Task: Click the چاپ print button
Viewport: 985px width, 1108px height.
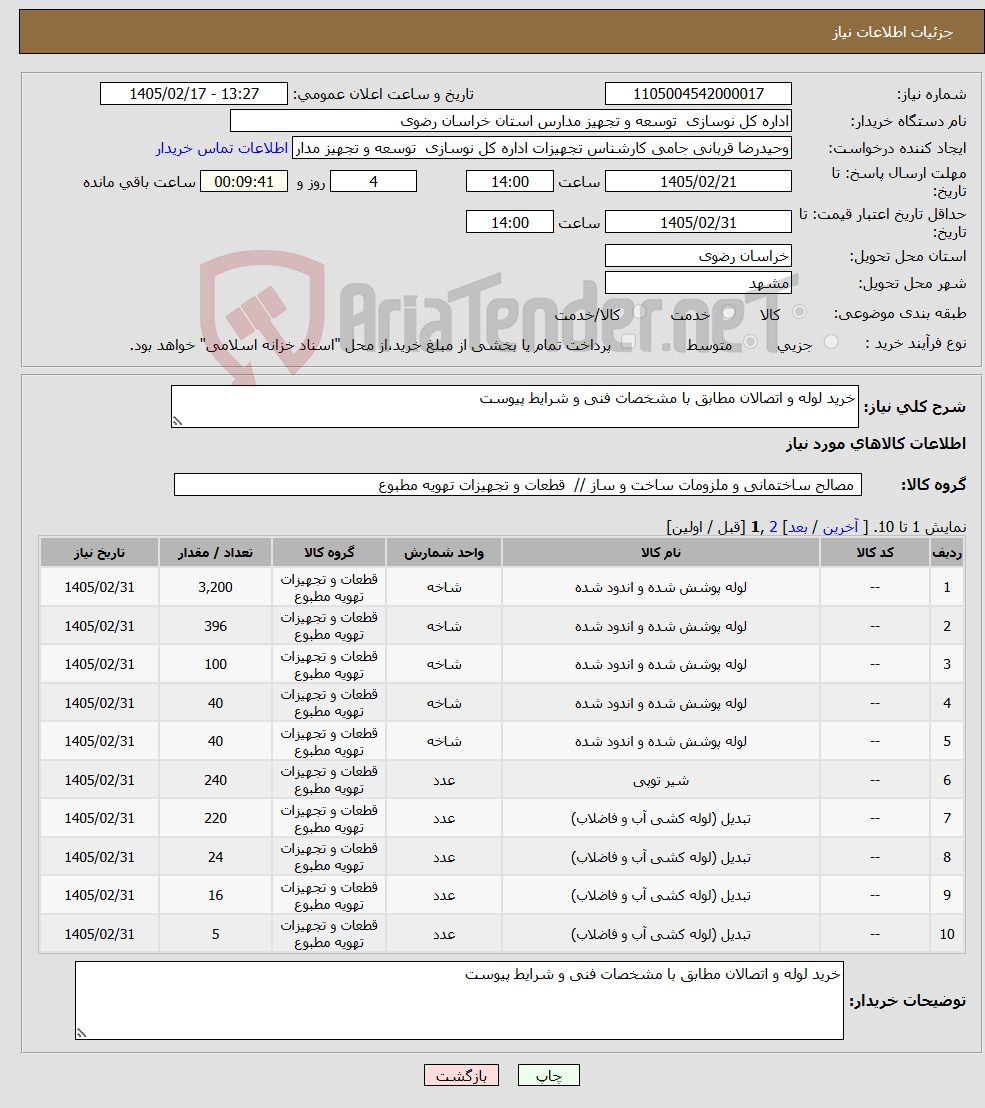Action: click(549, 1075)
